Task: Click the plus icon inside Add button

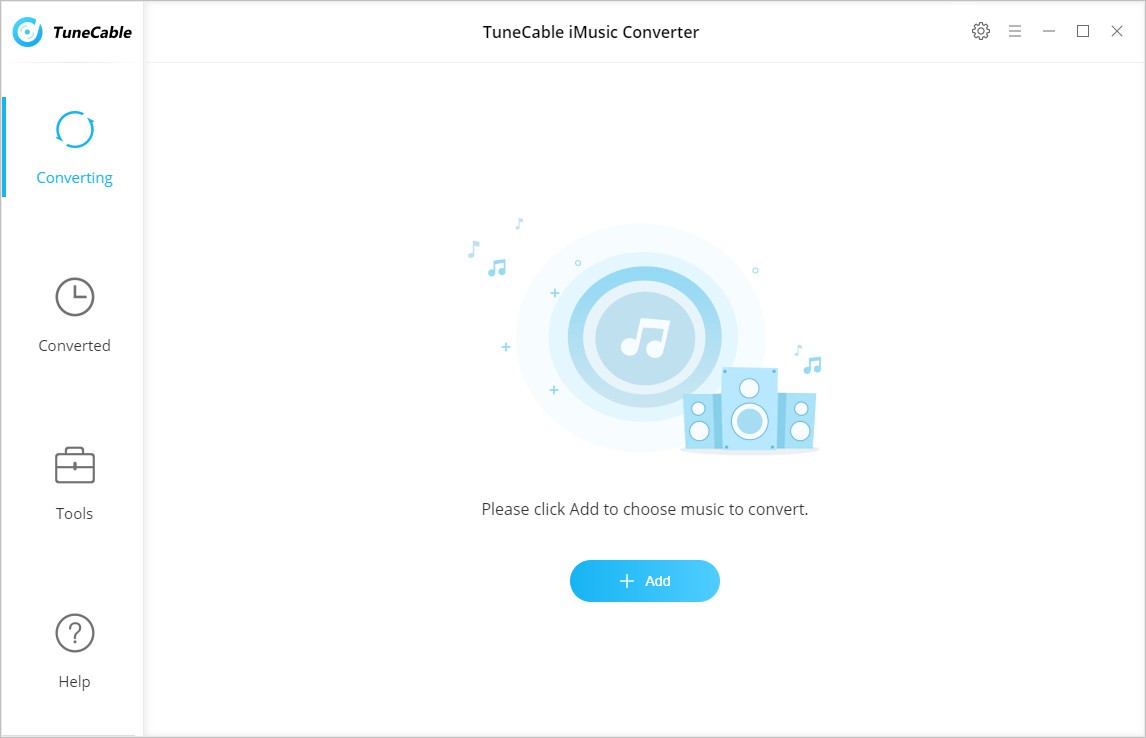Action: [x=626, y=581]
